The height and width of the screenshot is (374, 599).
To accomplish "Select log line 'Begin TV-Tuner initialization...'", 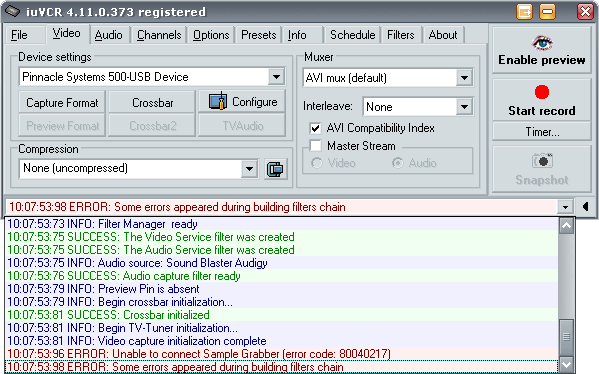I will [282, 328].
